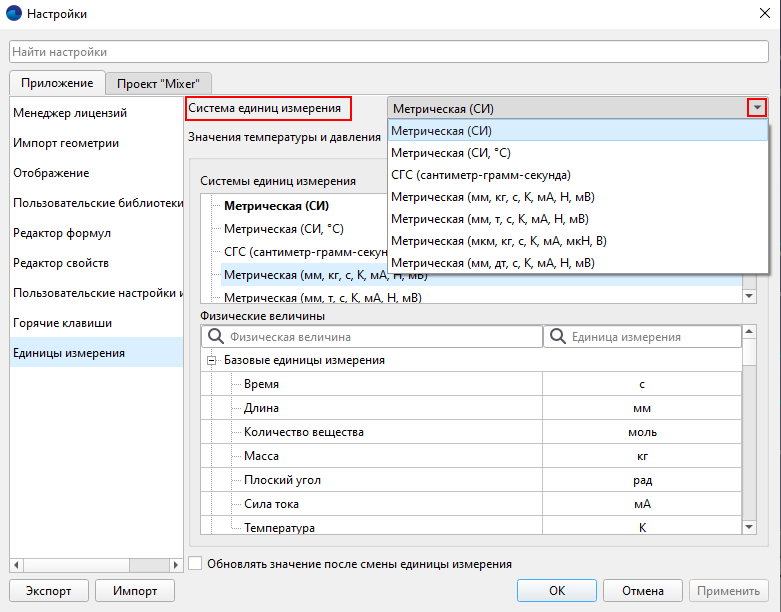The width and height of the screenshot is (781, 612).
Task: Open the Приложение tab
Action: click(57, 83)
